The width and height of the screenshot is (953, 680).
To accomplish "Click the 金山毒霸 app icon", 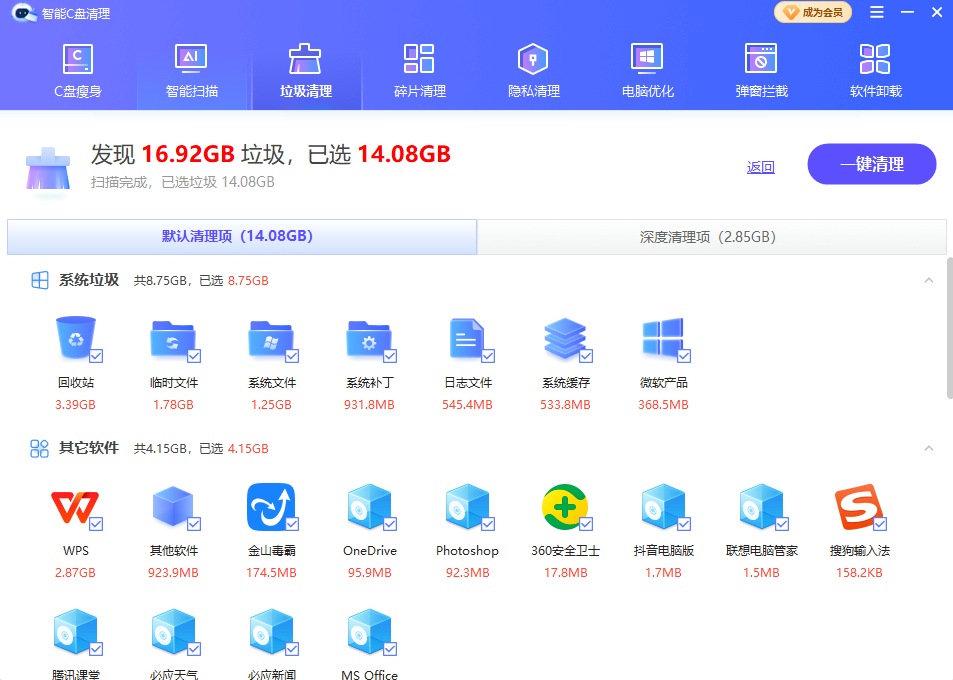I will 271,508.
